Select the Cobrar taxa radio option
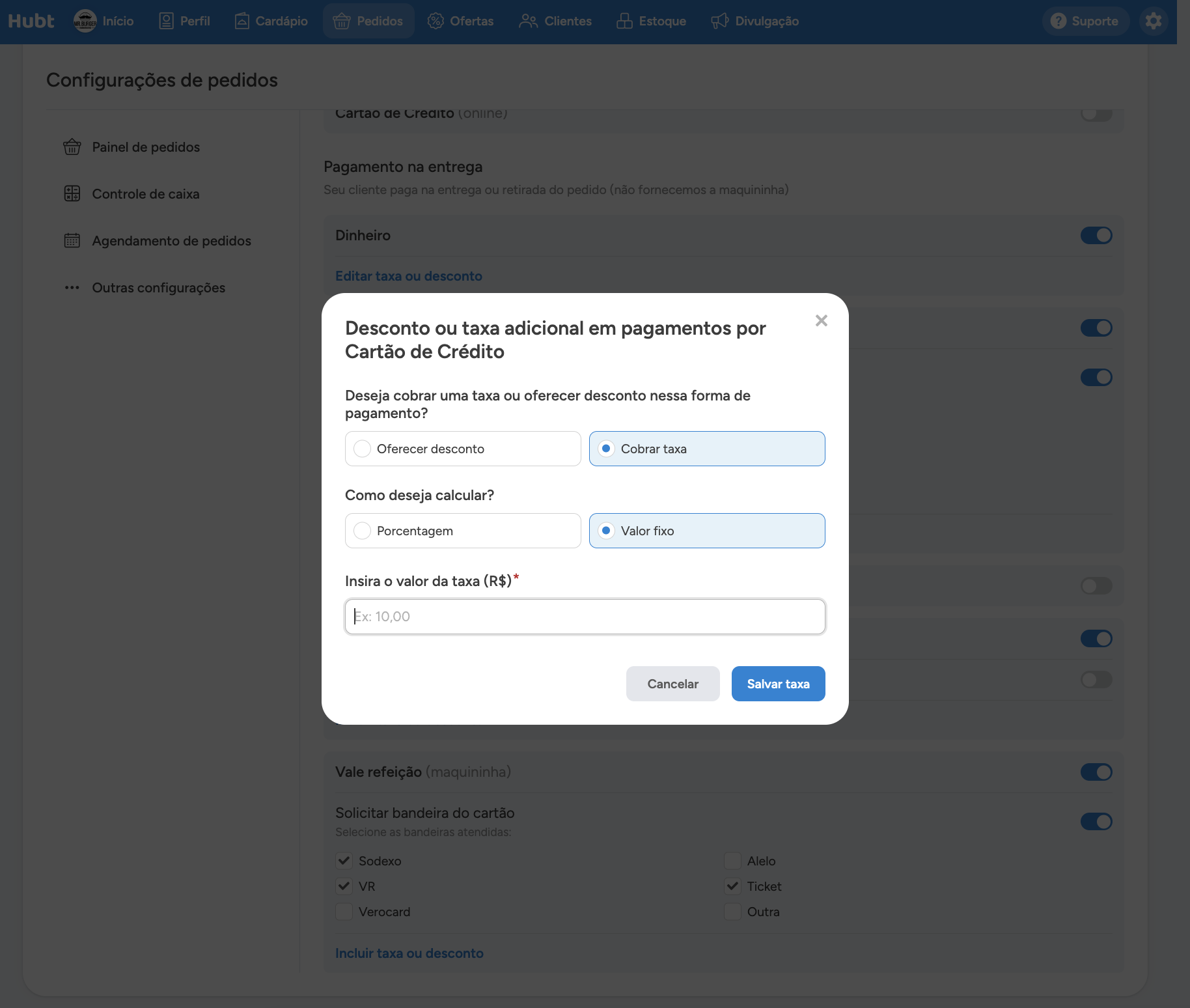1190x1008 pixels. [x=707, y=449]
